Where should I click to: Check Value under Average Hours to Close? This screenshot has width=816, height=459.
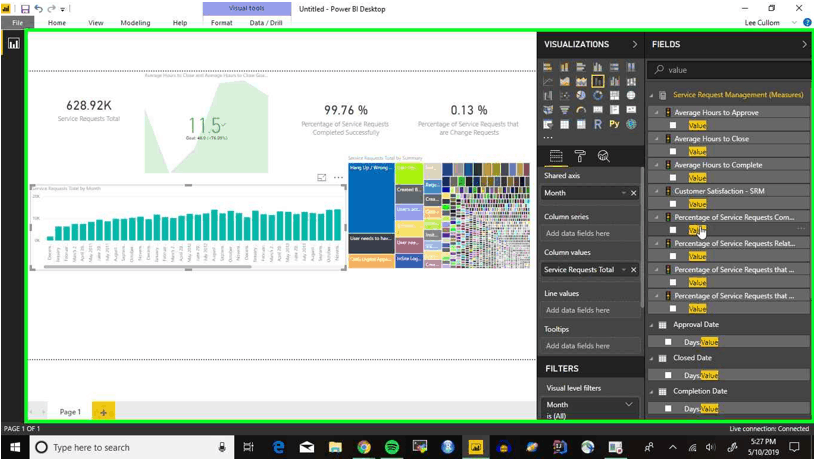tap(673, 151)
